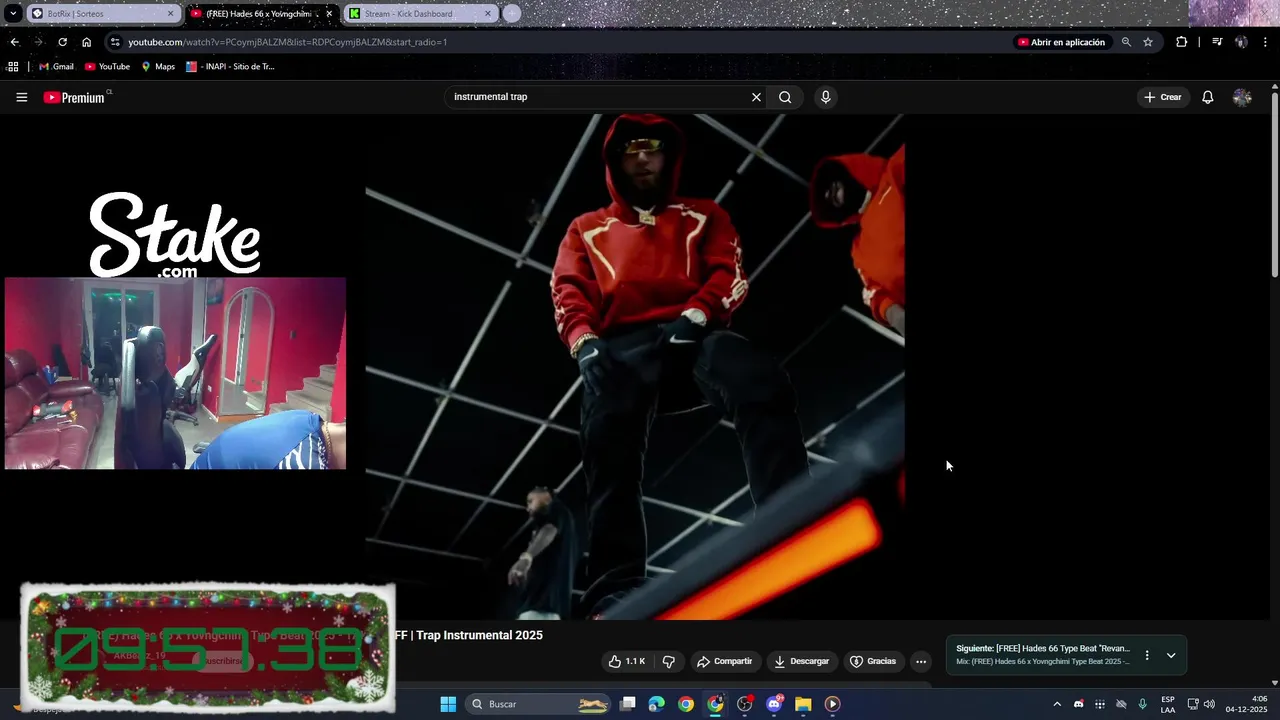1280x720 pixels.
Task: Click the YouTube search magnifier button
Action: pos(785,97)
